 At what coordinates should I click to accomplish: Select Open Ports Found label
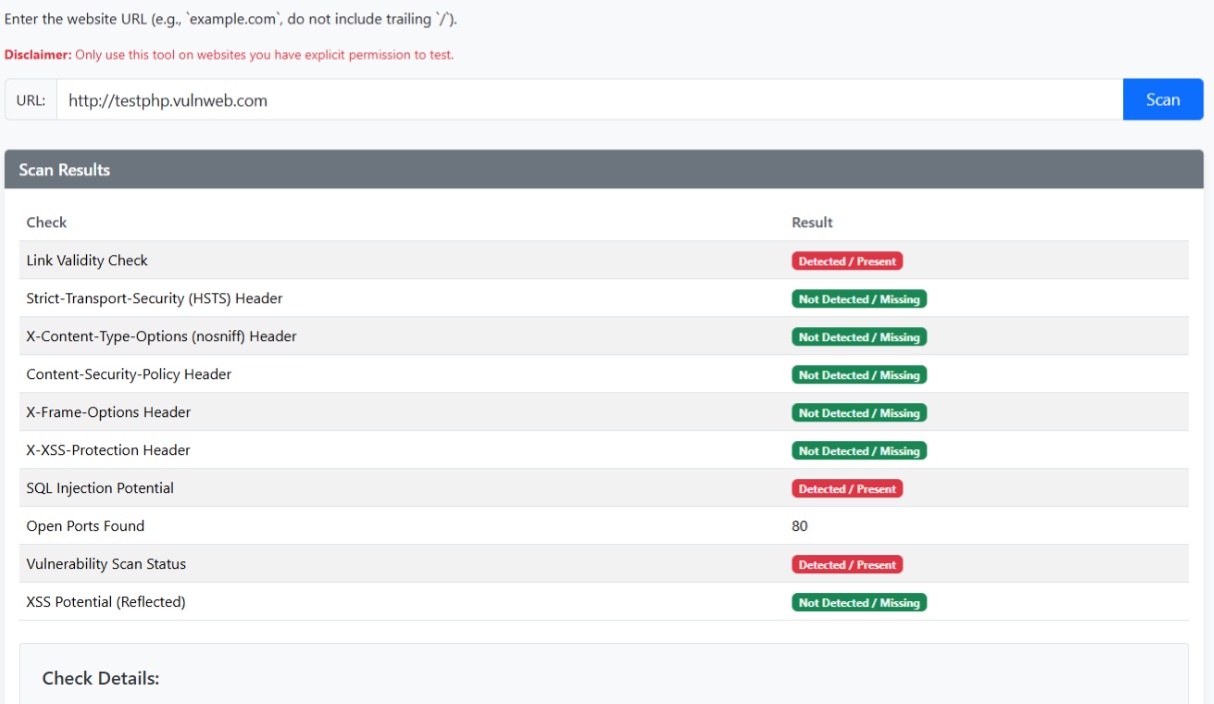[85, 526]
